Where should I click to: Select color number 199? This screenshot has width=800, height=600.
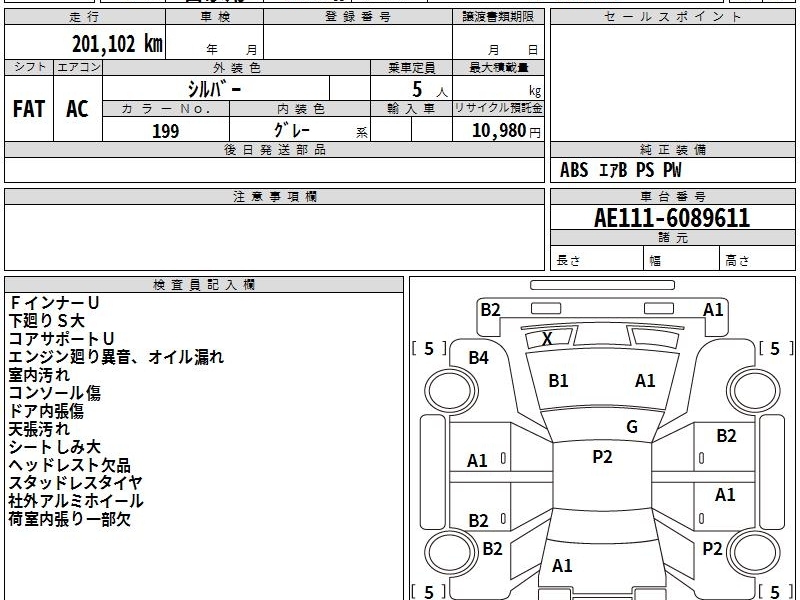pyautogui.click(x=166, y=131)
